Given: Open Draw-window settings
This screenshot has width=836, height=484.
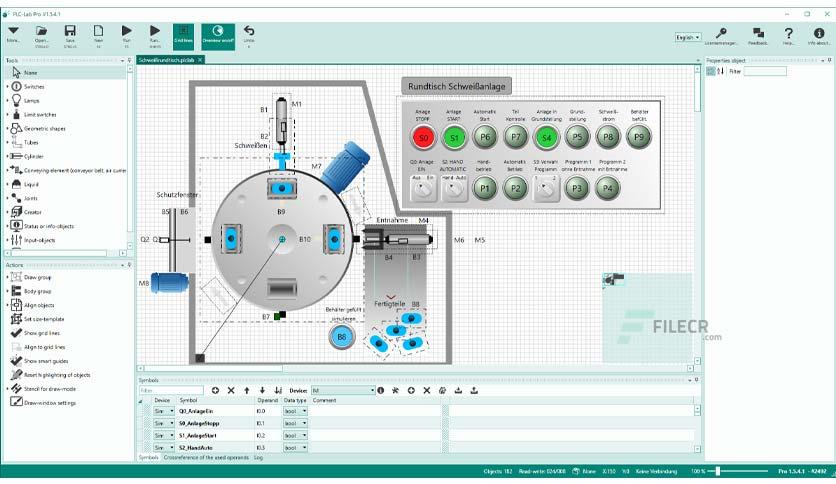Looking at the screenshot, I should coord(50,402).
